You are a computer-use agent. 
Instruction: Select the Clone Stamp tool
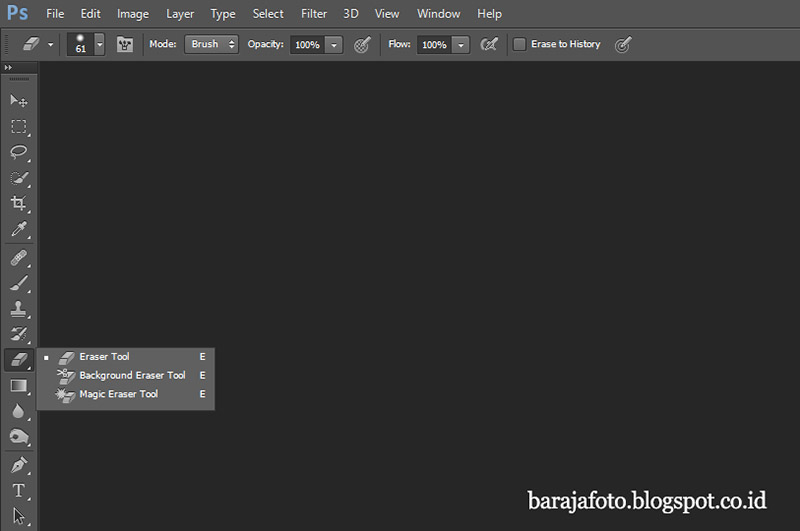pyautogui.click(x=19, y=309)
